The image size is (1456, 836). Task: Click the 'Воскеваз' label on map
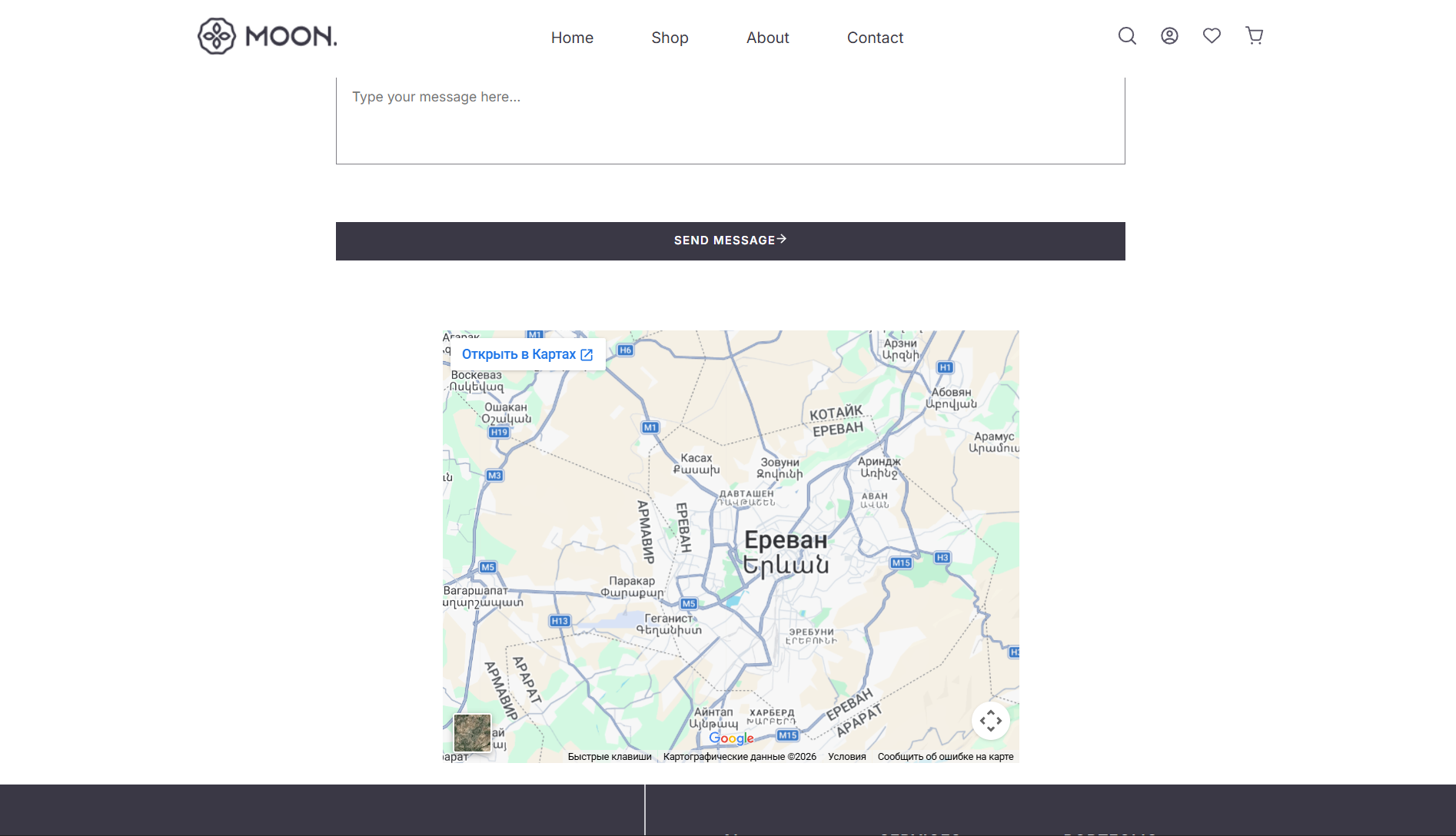coord(476,375)
